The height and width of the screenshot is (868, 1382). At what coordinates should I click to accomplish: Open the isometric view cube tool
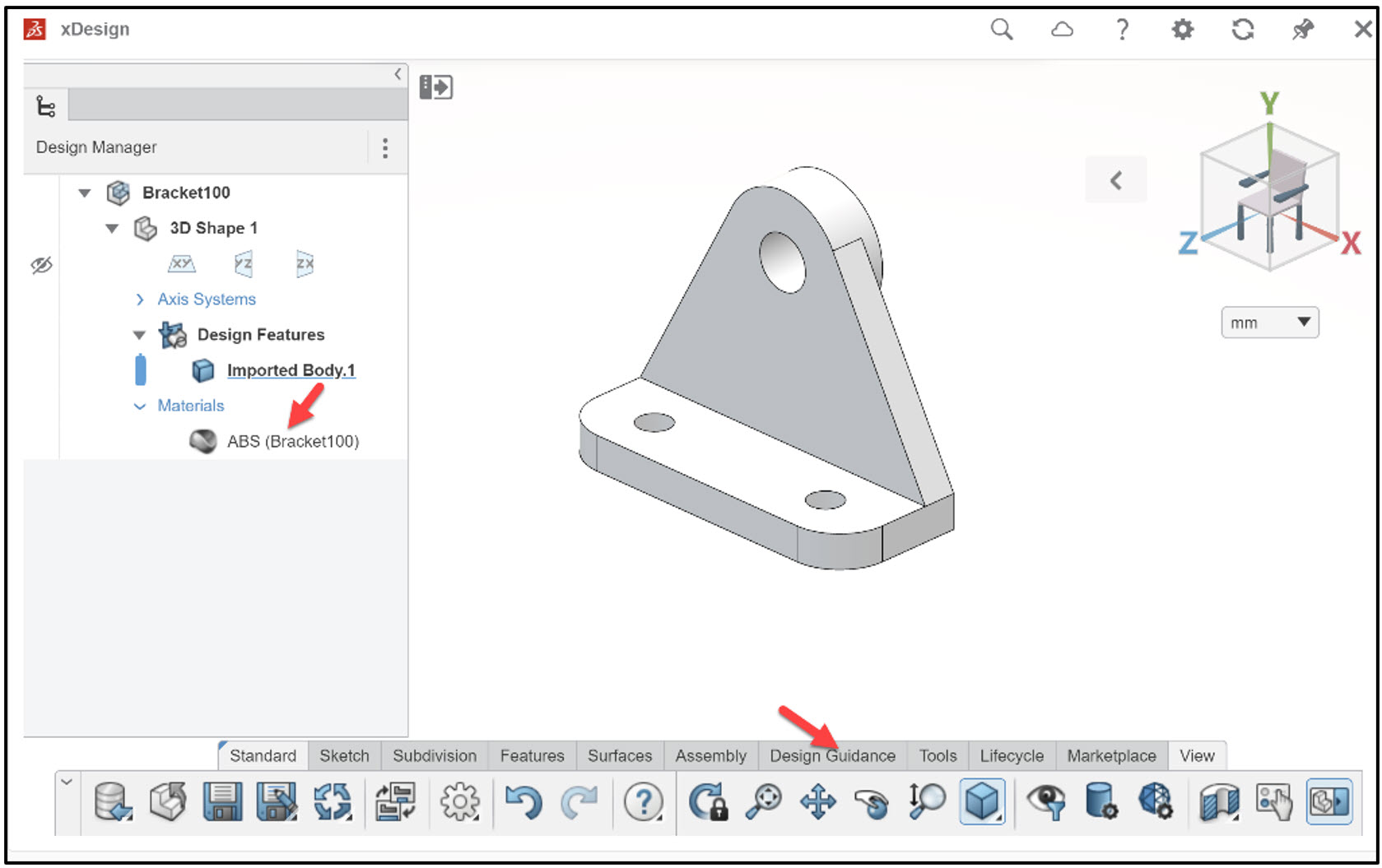point(983,802)
